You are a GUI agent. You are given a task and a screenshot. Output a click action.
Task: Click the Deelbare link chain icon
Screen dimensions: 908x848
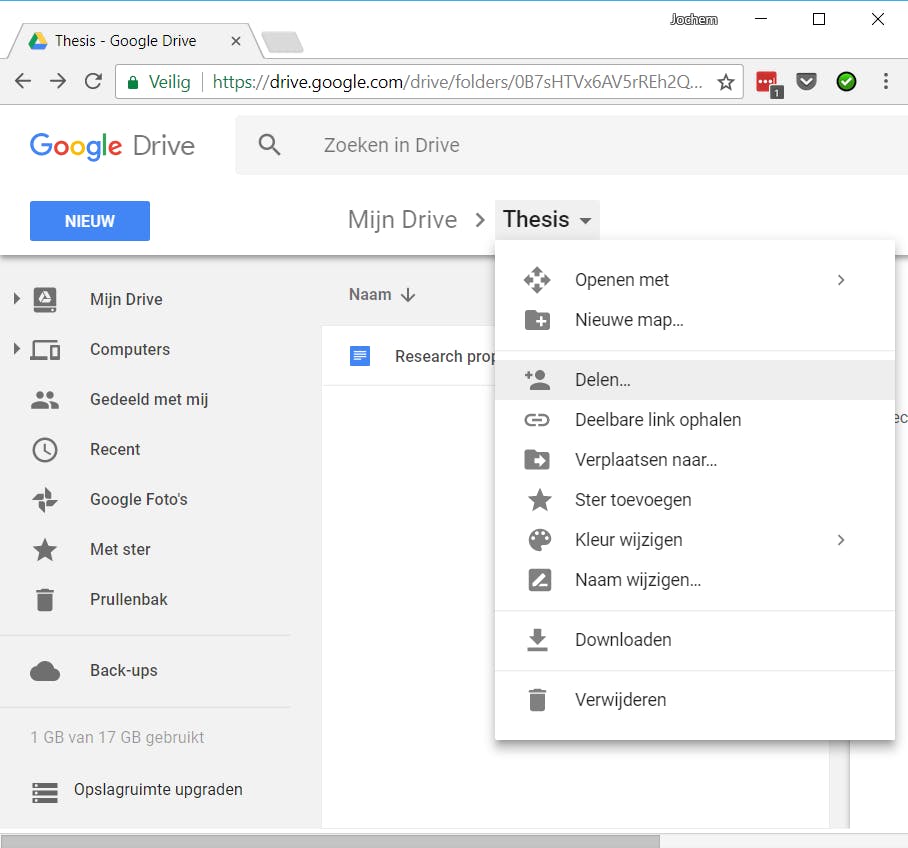pyautogui.click(x=537, y=420)
